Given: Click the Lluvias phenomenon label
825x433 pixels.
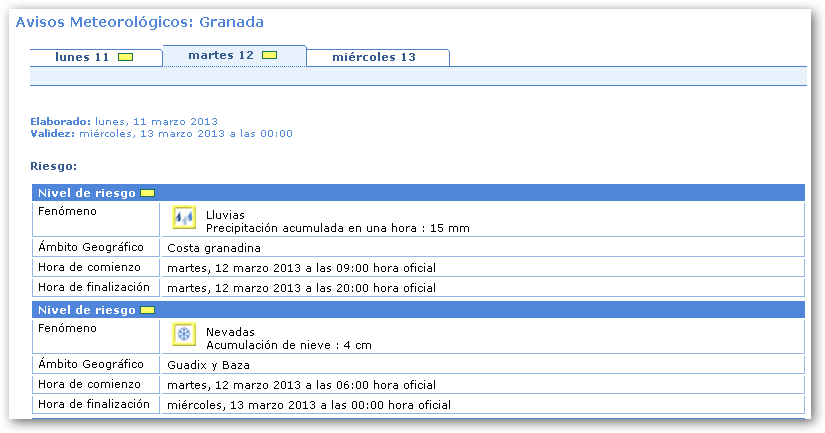Looking at the screenshot, I should tap(225, 214).
